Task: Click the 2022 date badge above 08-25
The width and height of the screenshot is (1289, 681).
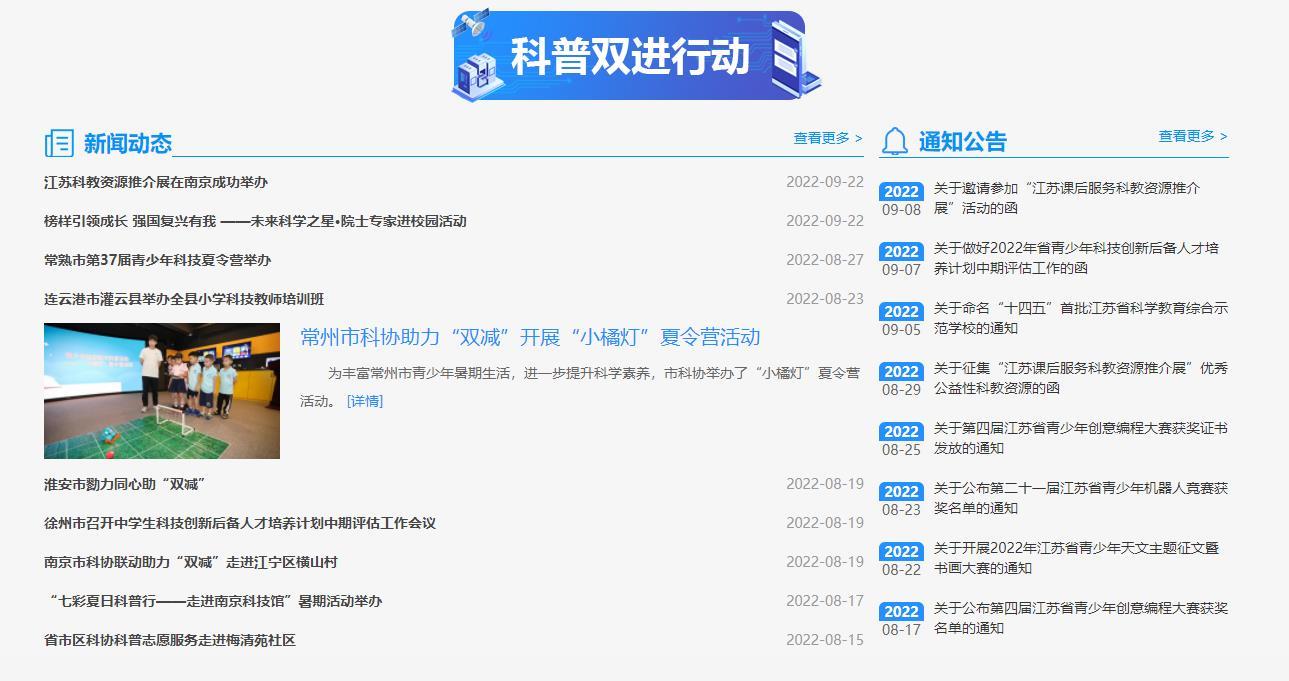Action: click(901, 431)
